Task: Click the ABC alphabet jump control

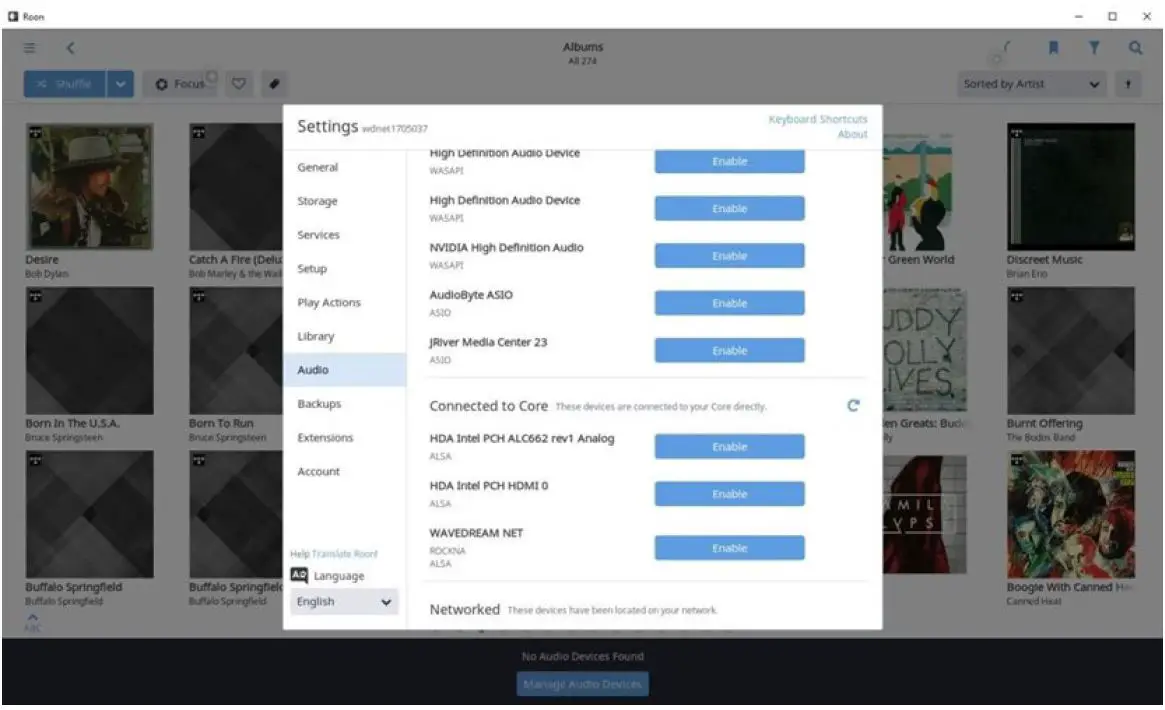Action: coord(32,622)
